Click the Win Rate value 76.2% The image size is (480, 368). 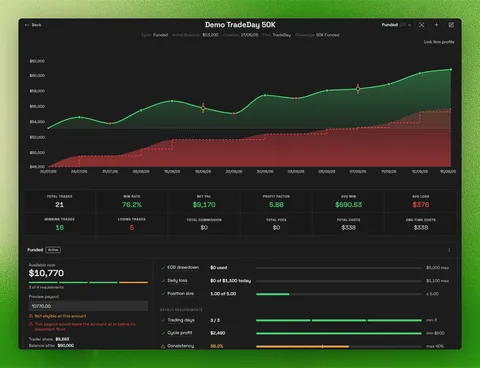pos(132,205)
